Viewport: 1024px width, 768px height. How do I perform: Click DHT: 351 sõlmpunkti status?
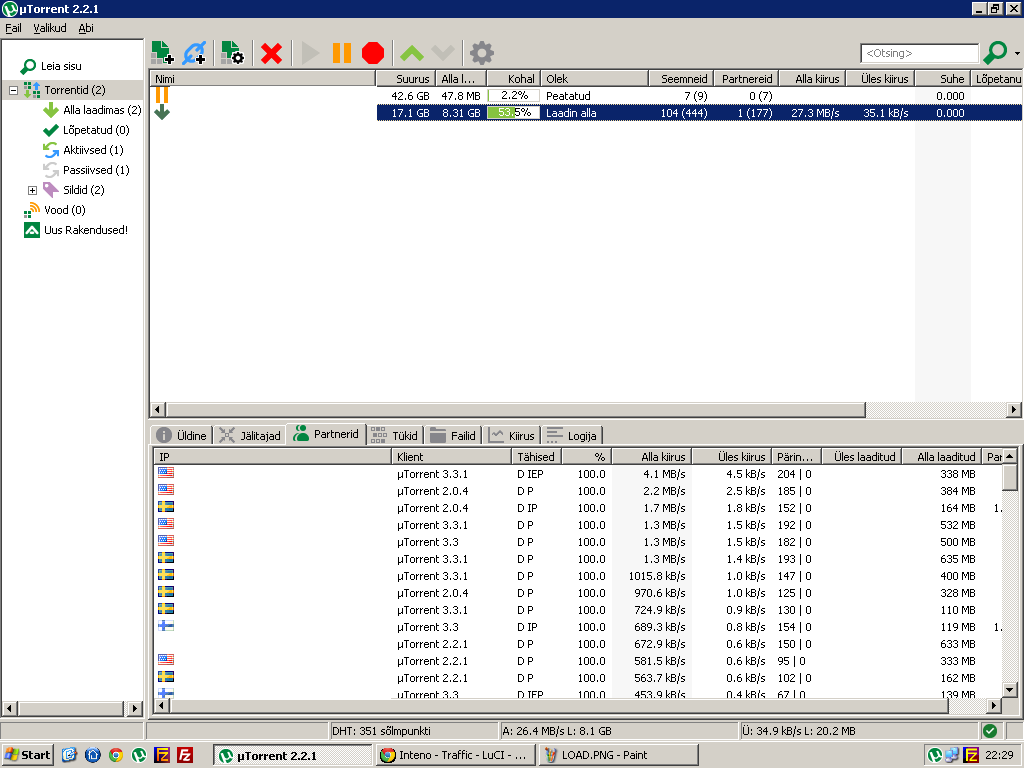pyautogui.click(x=381, y=731)
